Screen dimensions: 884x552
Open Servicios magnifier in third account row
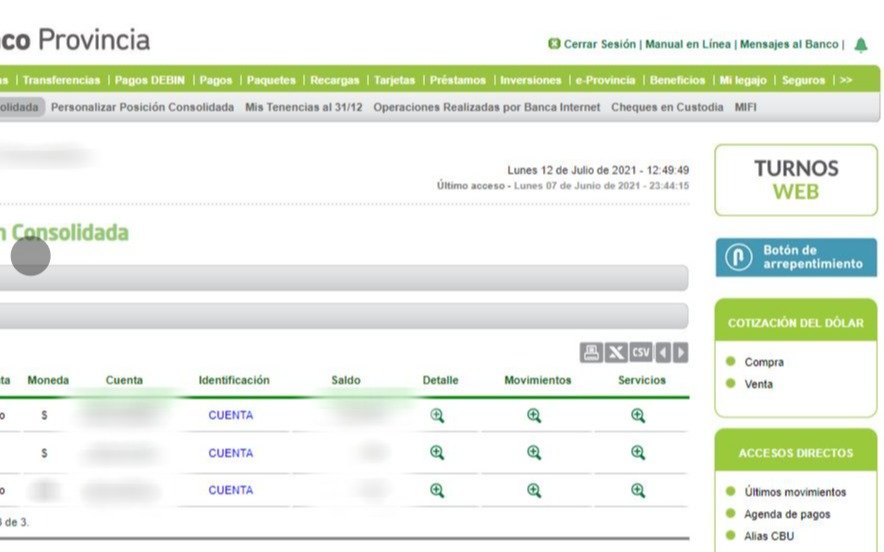click(x=638, y=491)
